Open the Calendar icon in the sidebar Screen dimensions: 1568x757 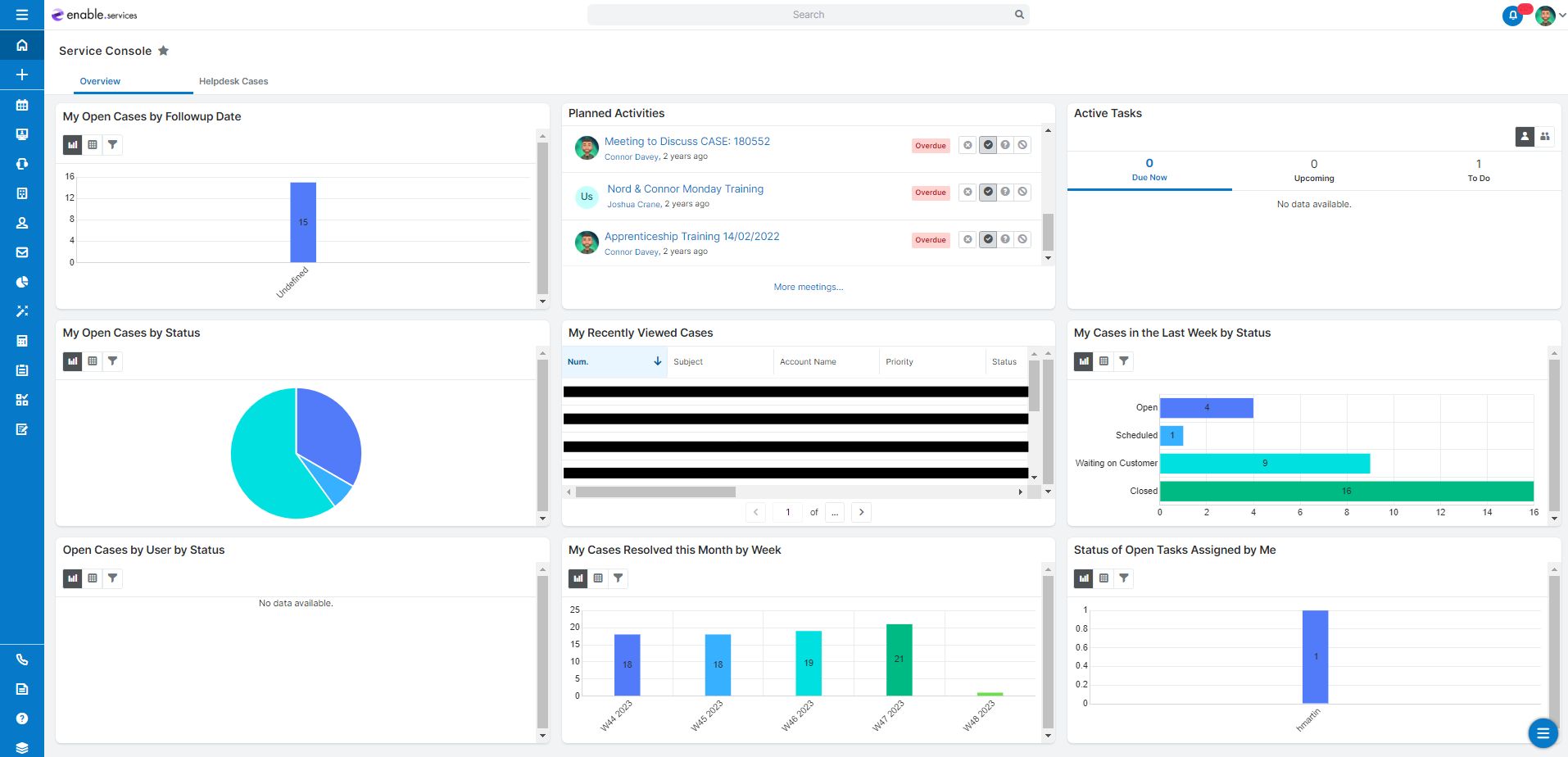click(x=23, y=105)
